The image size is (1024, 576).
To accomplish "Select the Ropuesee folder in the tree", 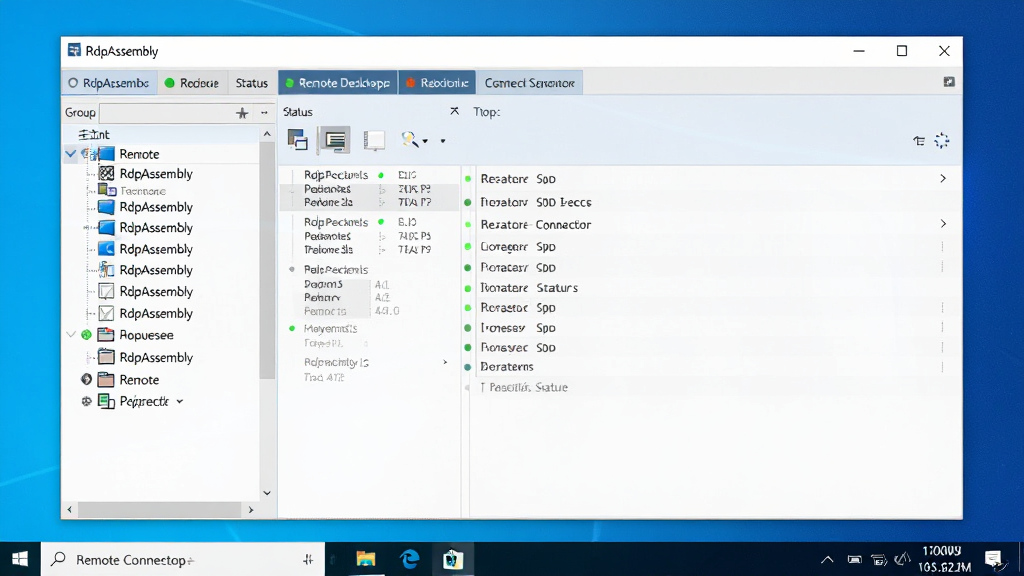I will click(x=146, y=335).
